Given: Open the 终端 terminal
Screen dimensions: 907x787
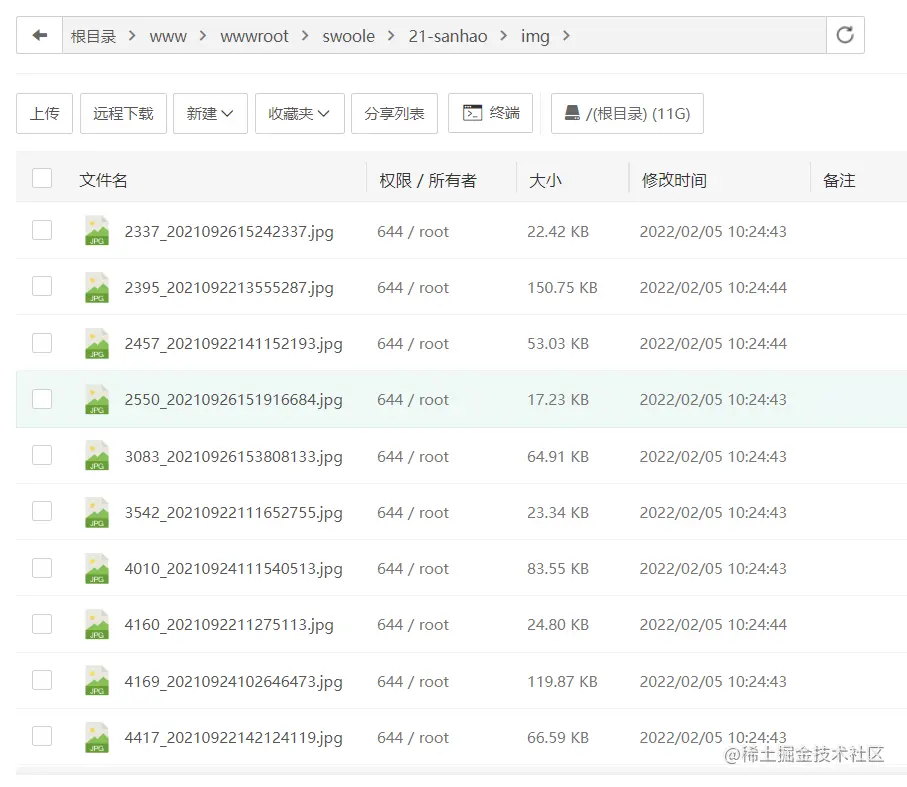Looking at the screenshot, I should pyautogui.click(x=491, y=113).
